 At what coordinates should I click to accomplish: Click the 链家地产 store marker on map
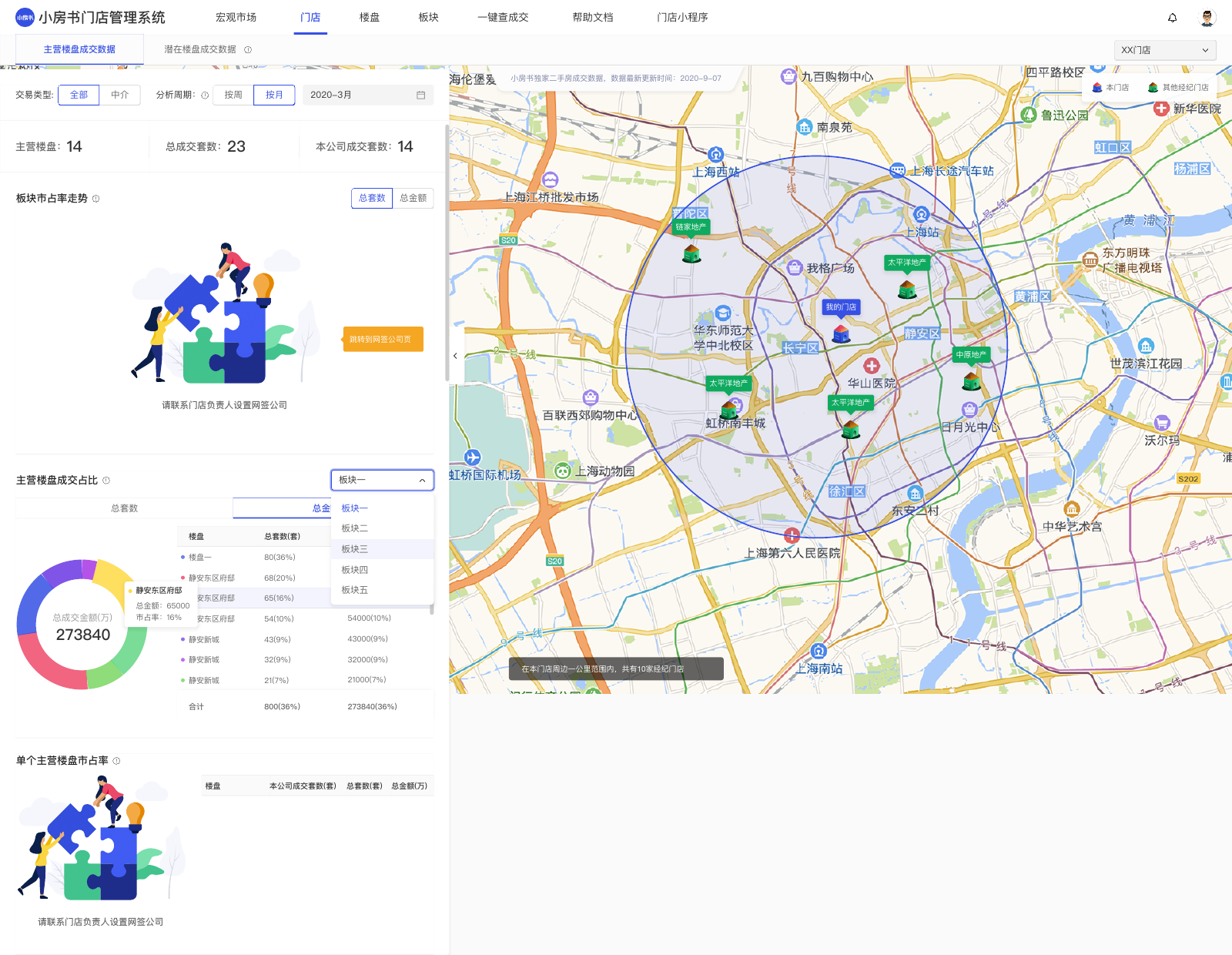pos(691,253)
